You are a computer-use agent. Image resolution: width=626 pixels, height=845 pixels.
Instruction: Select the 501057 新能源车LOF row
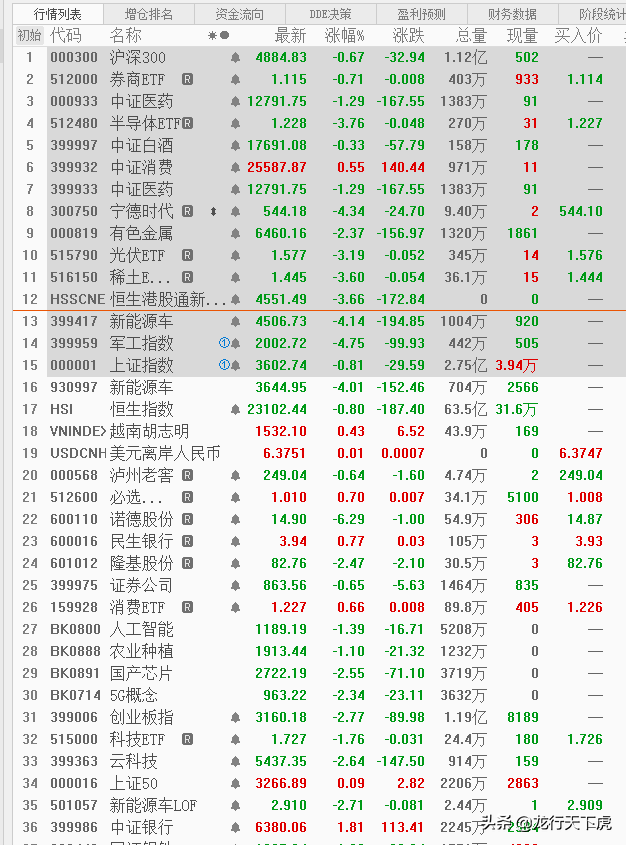pyautogui.click(x=319, y=806)
